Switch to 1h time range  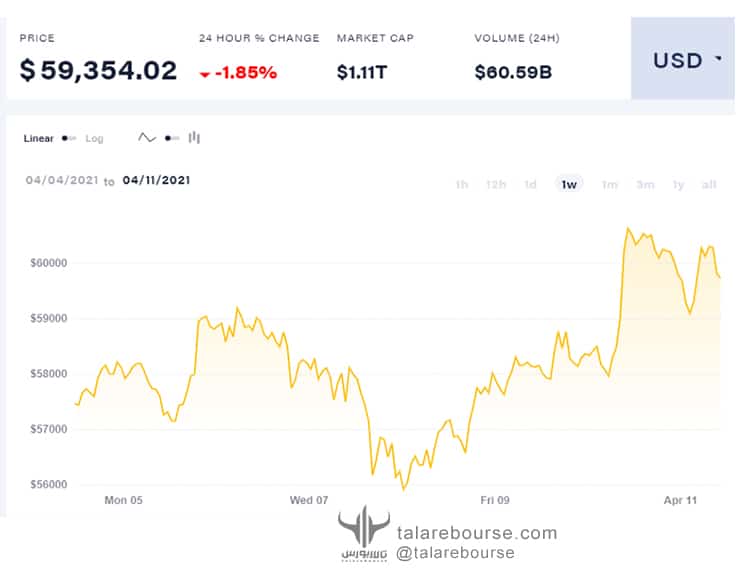coord(462,184)
